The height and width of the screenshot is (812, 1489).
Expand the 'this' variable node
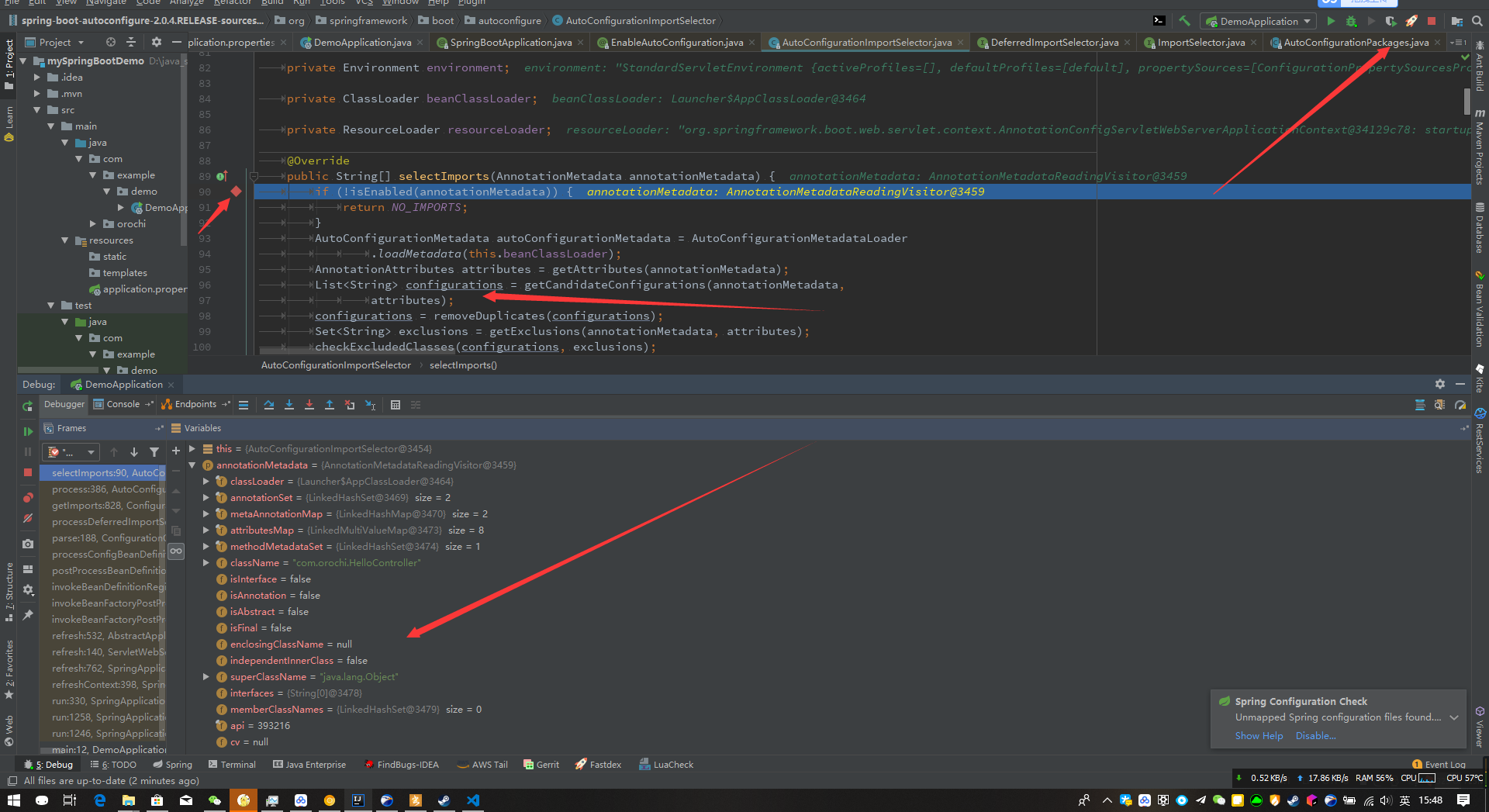(x=192, y=449)
